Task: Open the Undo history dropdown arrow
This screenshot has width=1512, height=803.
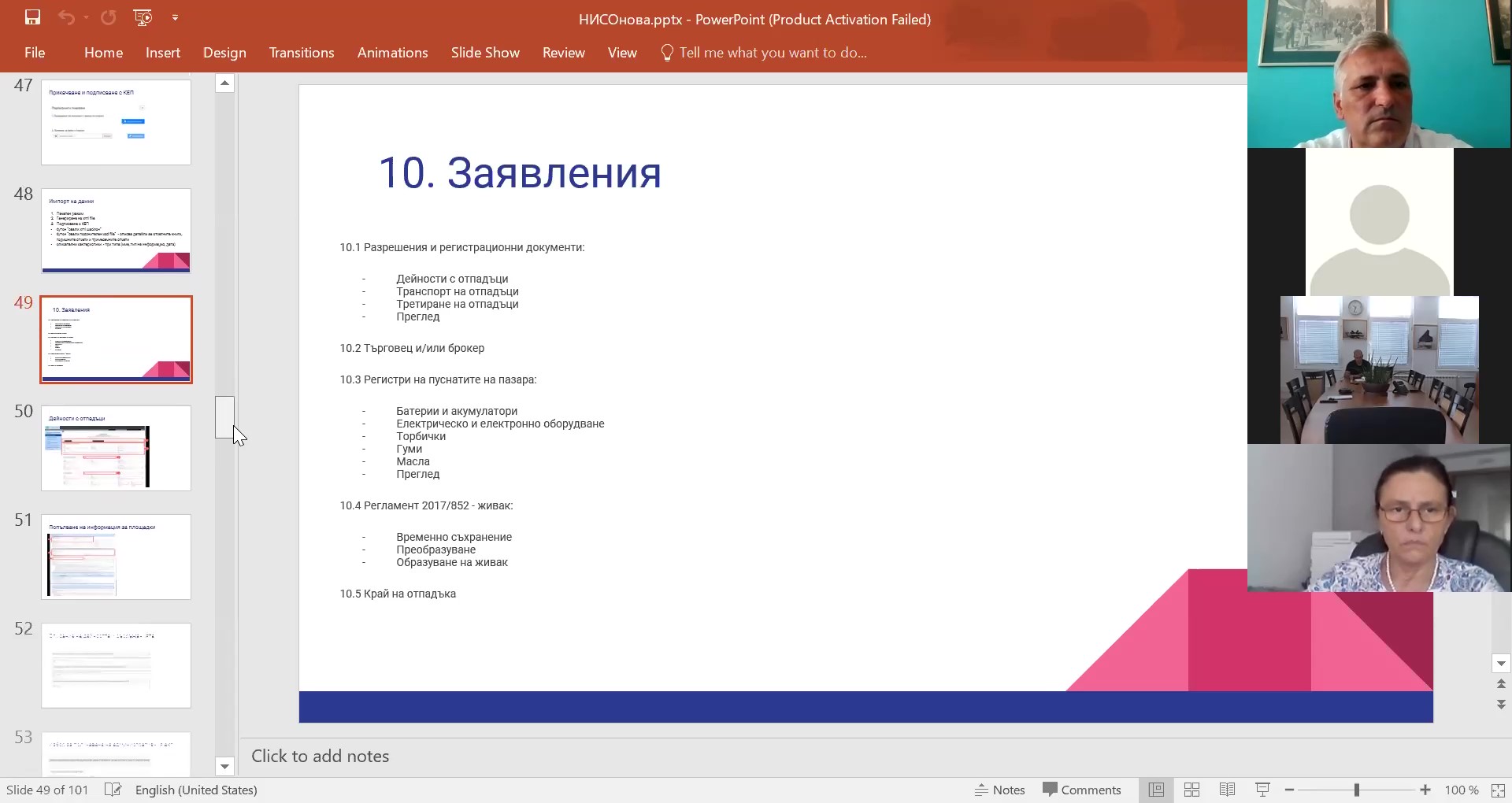Action: tap(86, 17)
